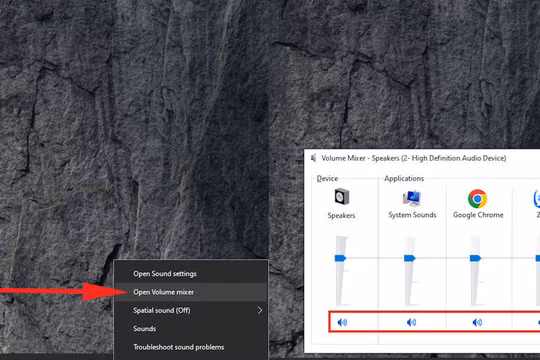Click the Applications group label
This screenshot has height=360, width=540.
[x=404, y=178]
